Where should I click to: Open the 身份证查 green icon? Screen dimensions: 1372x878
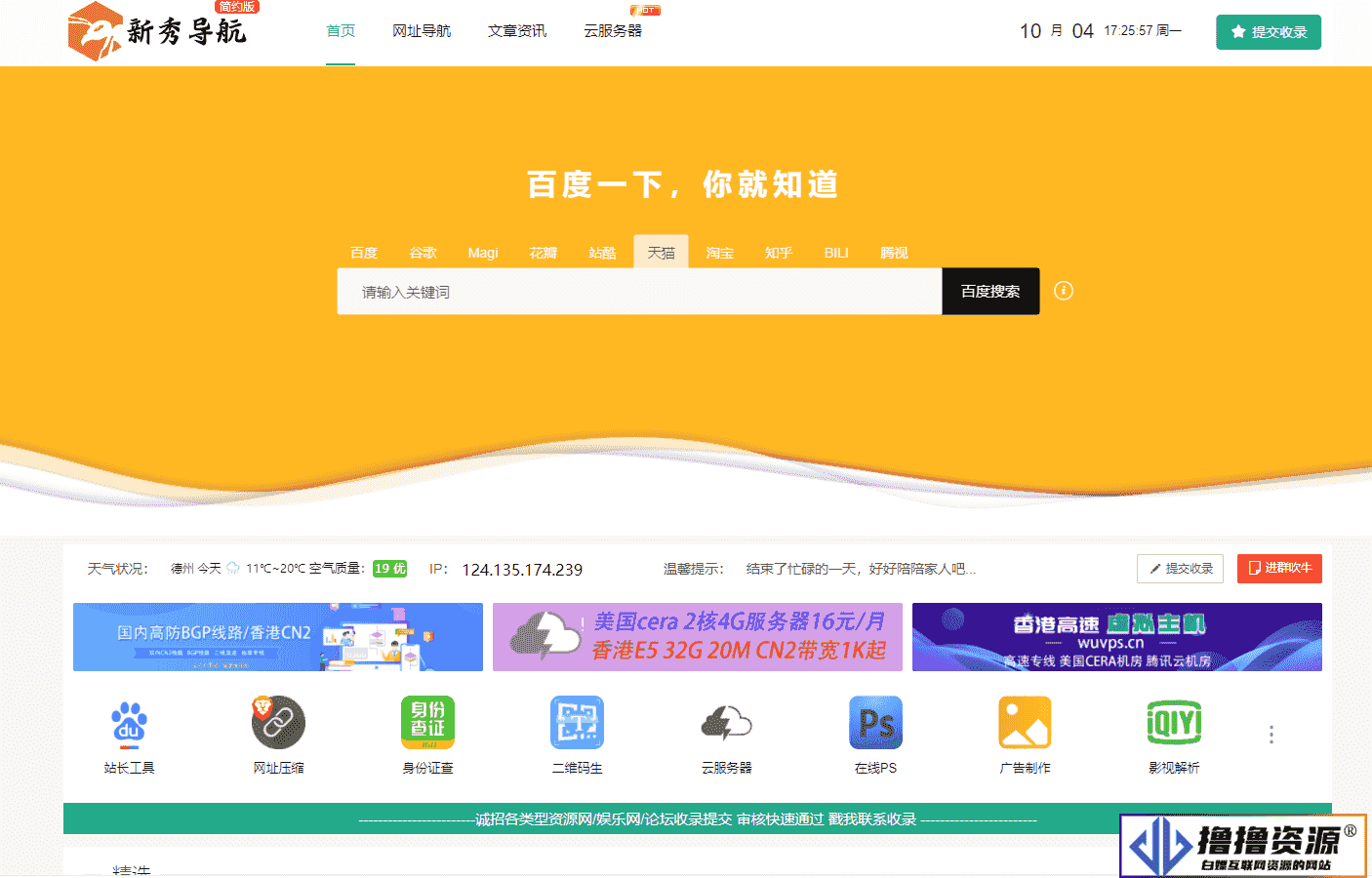(428, 723)
